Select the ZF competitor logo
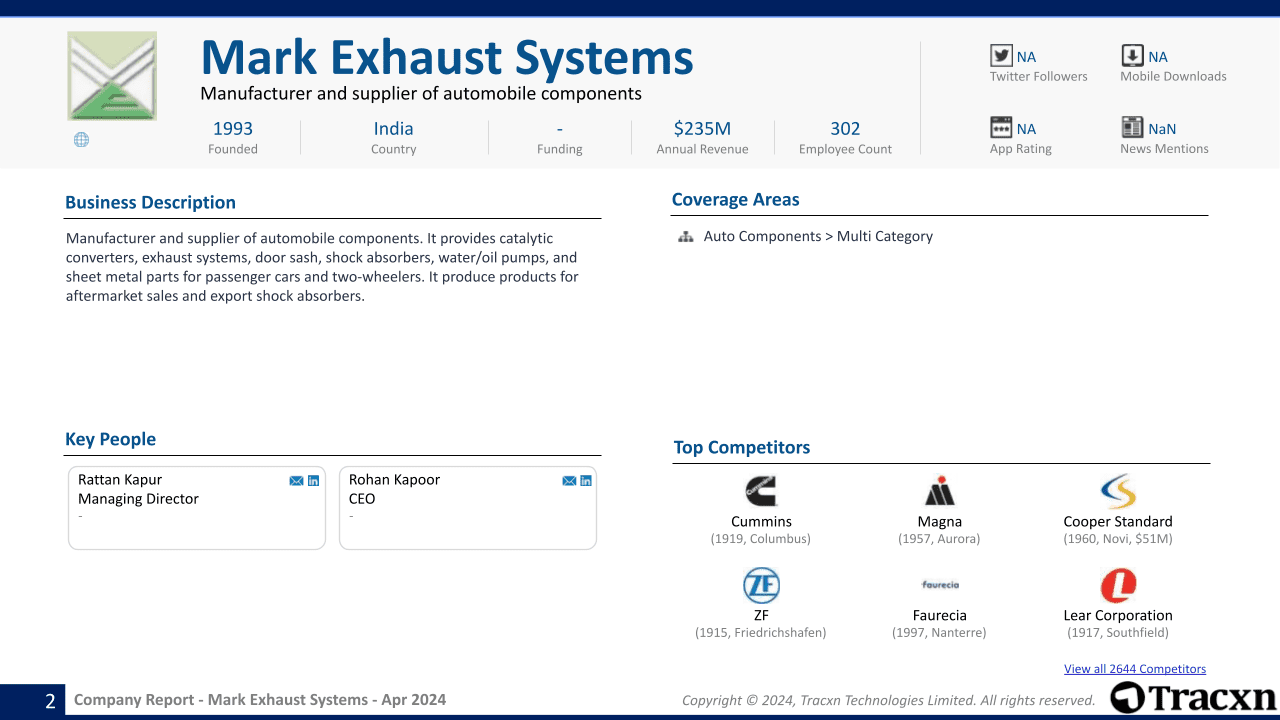The height and width of the screenshot is (720, 1280). click(x=761, y=585)
